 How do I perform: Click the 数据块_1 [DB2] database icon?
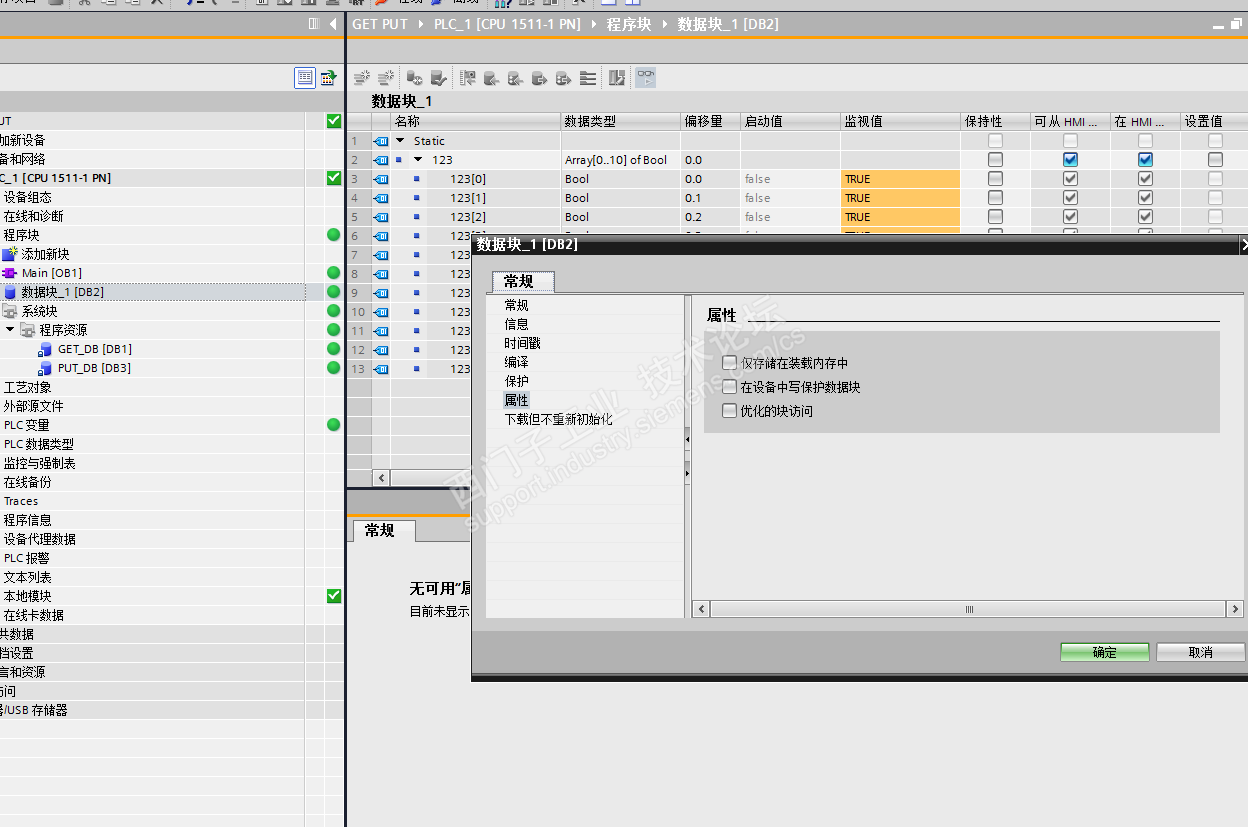tap(10, 292)
